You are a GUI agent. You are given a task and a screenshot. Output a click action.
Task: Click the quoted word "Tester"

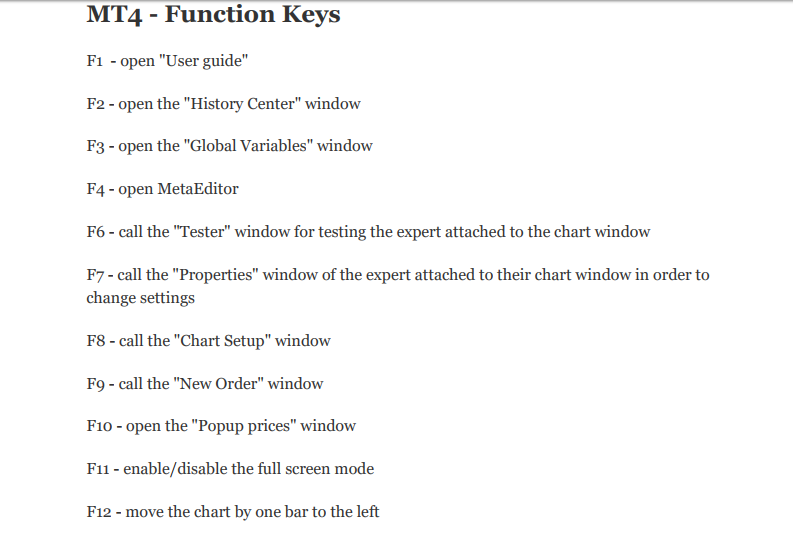[x=207, y=232]
